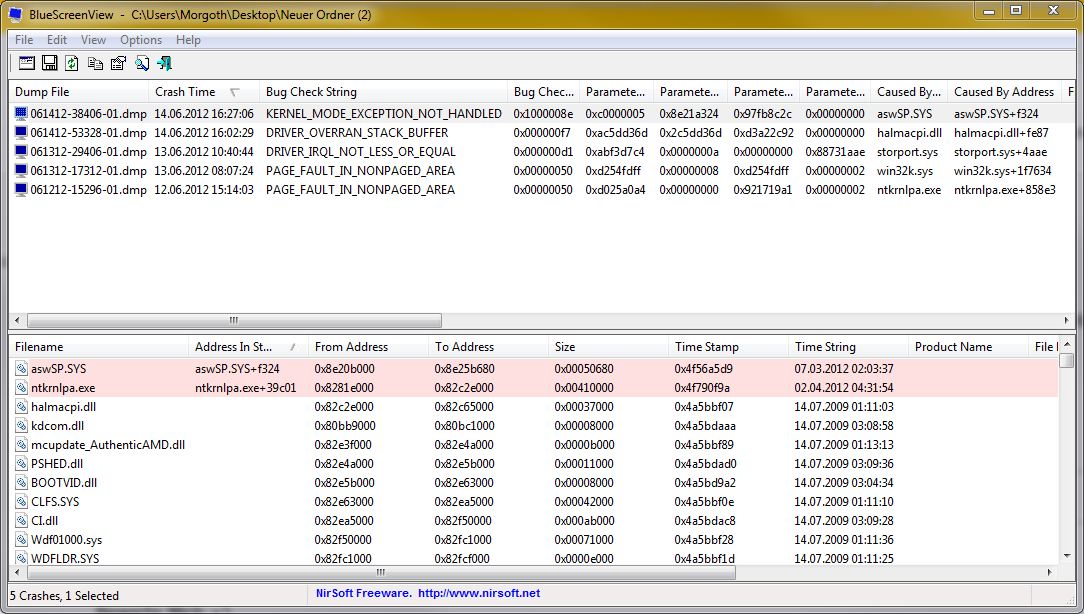The width and height of the screenshot is (1084, 614).
Task: Click crash time 12.06.2012 15:14:03
Action: point(203,189)
